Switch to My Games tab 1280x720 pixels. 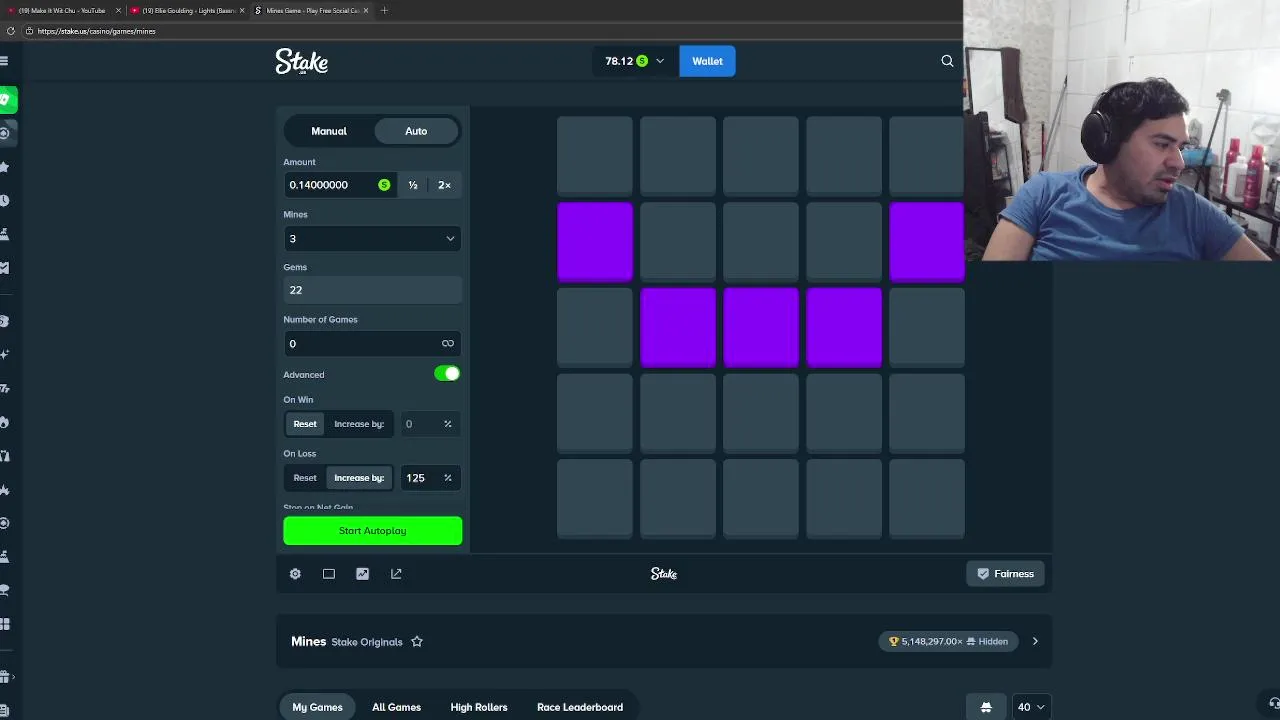click(x=317, y=707)
